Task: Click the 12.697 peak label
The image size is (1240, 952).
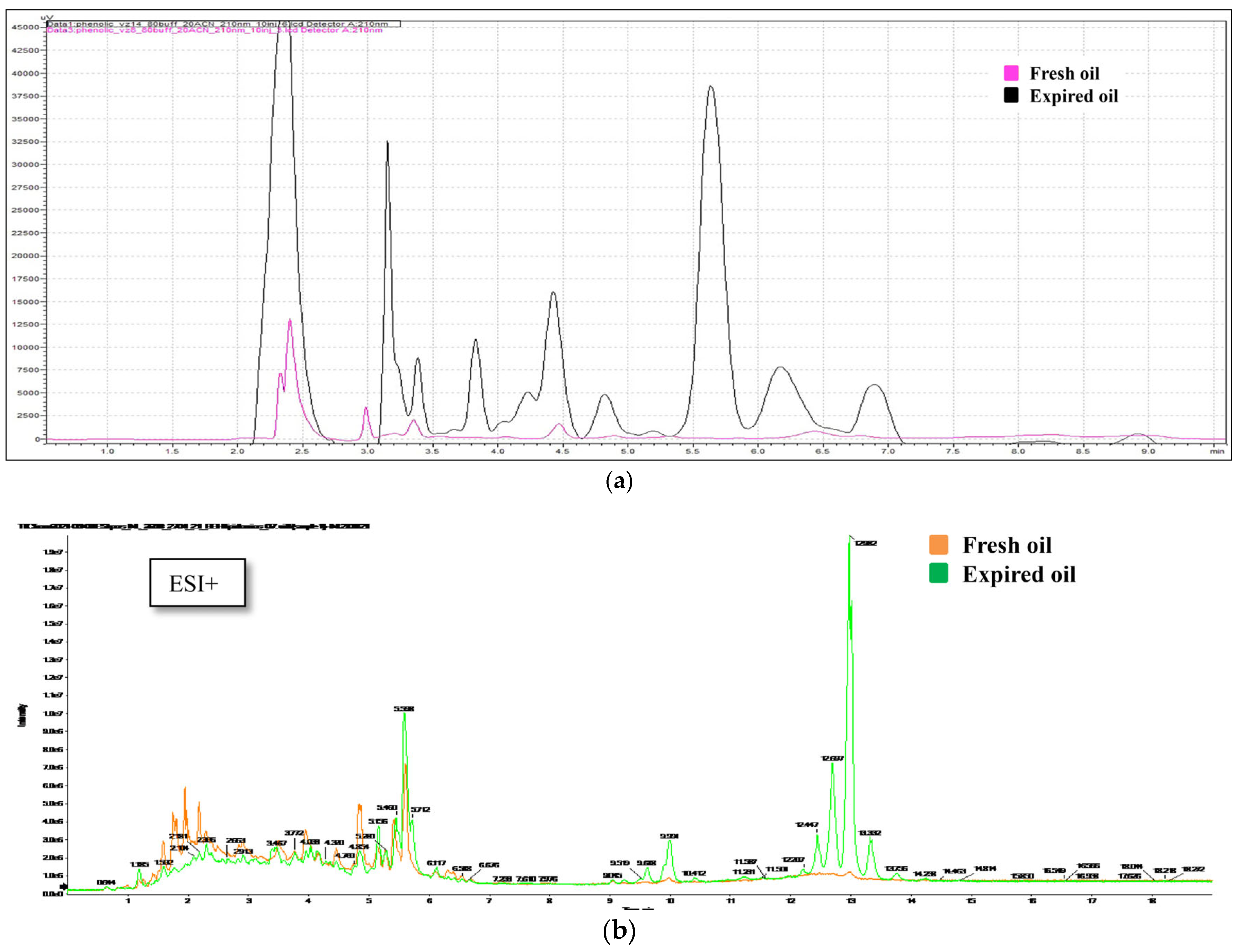Action: (832, 758)
